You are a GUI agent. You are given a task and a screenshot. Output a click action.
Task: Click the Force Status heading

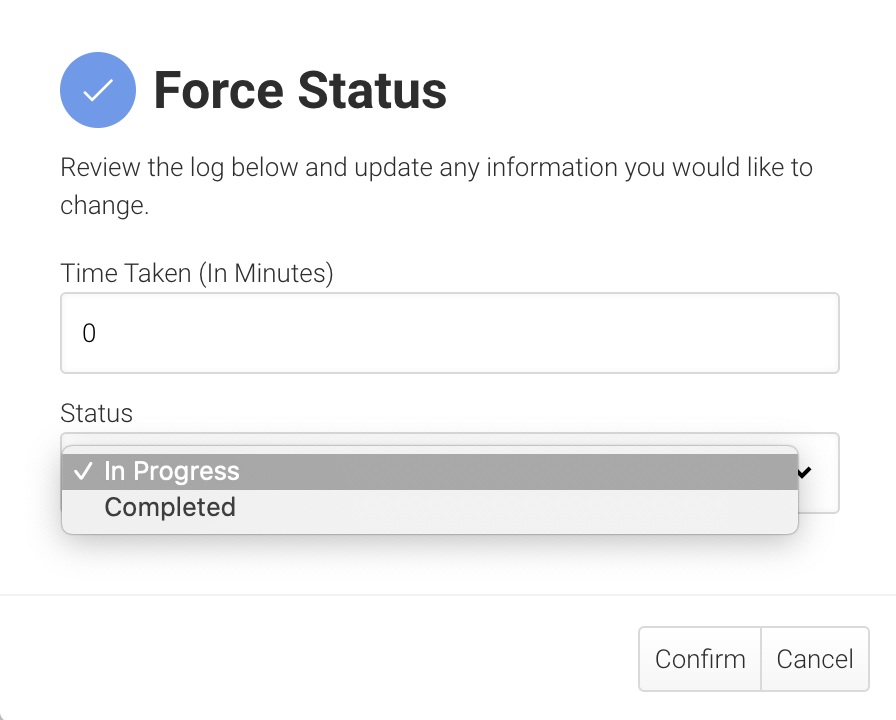point(300,91)
